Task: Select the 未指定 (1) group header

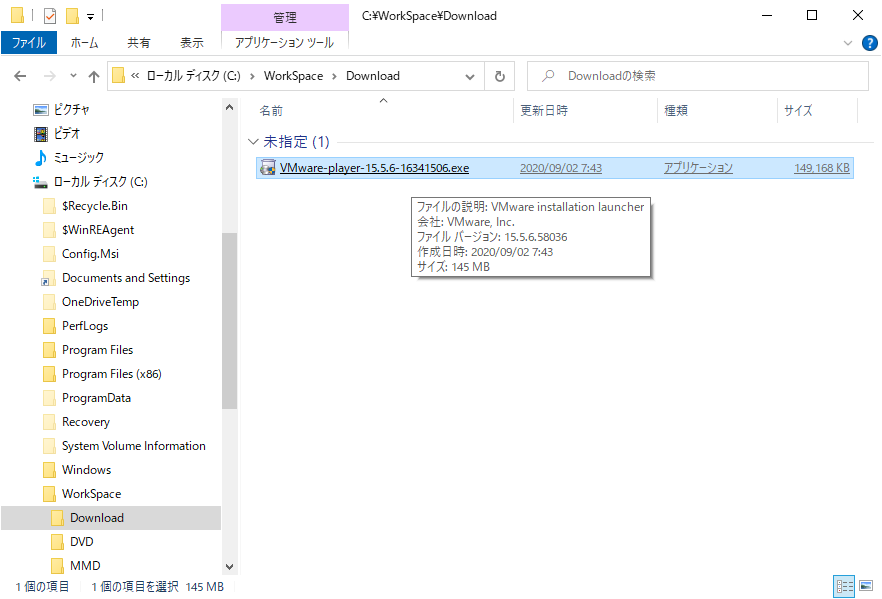Action: tap(296, 142)
